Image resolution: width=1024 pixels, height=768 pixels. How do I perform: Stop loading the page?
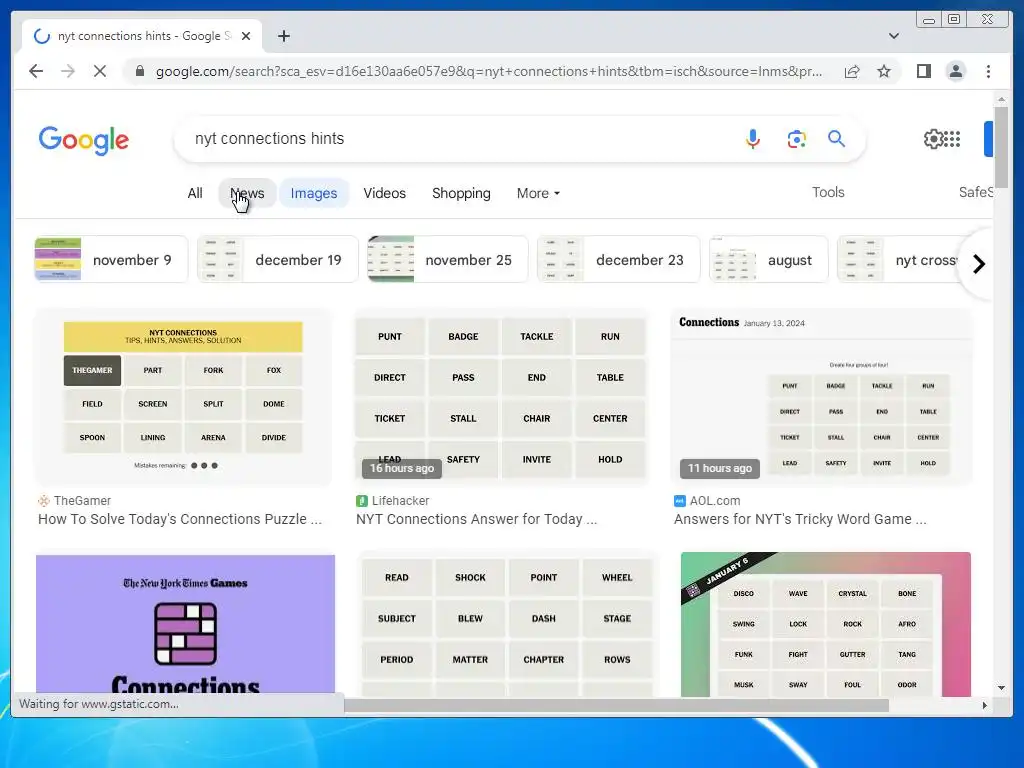100,71
